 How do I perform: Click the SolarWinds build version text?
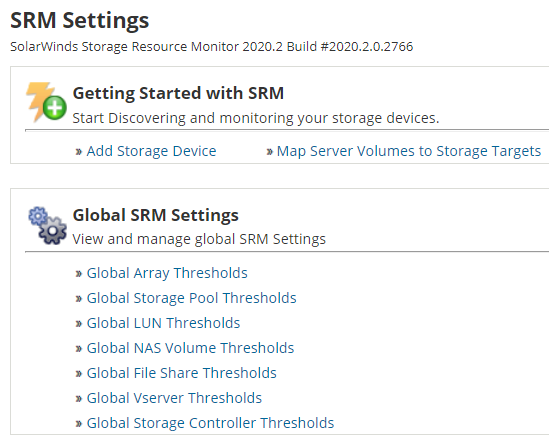coord(211,47)
